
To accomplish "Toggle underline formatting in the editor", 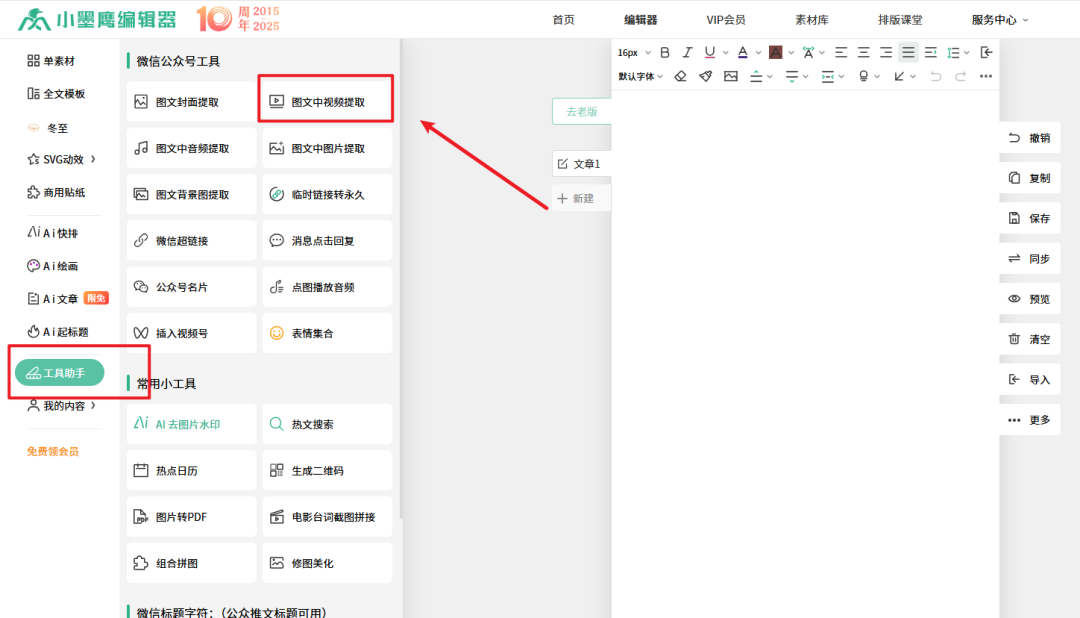I will 710,51.
